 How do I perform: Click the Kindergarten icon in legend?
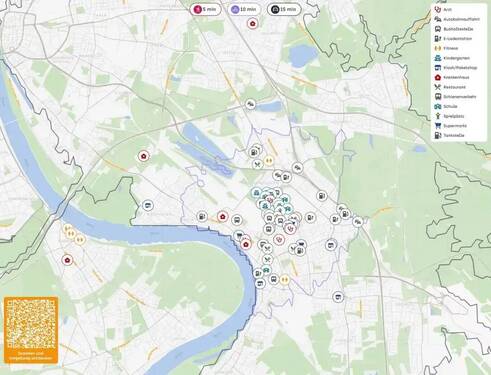pyautogui.click(x=438, y=58)
